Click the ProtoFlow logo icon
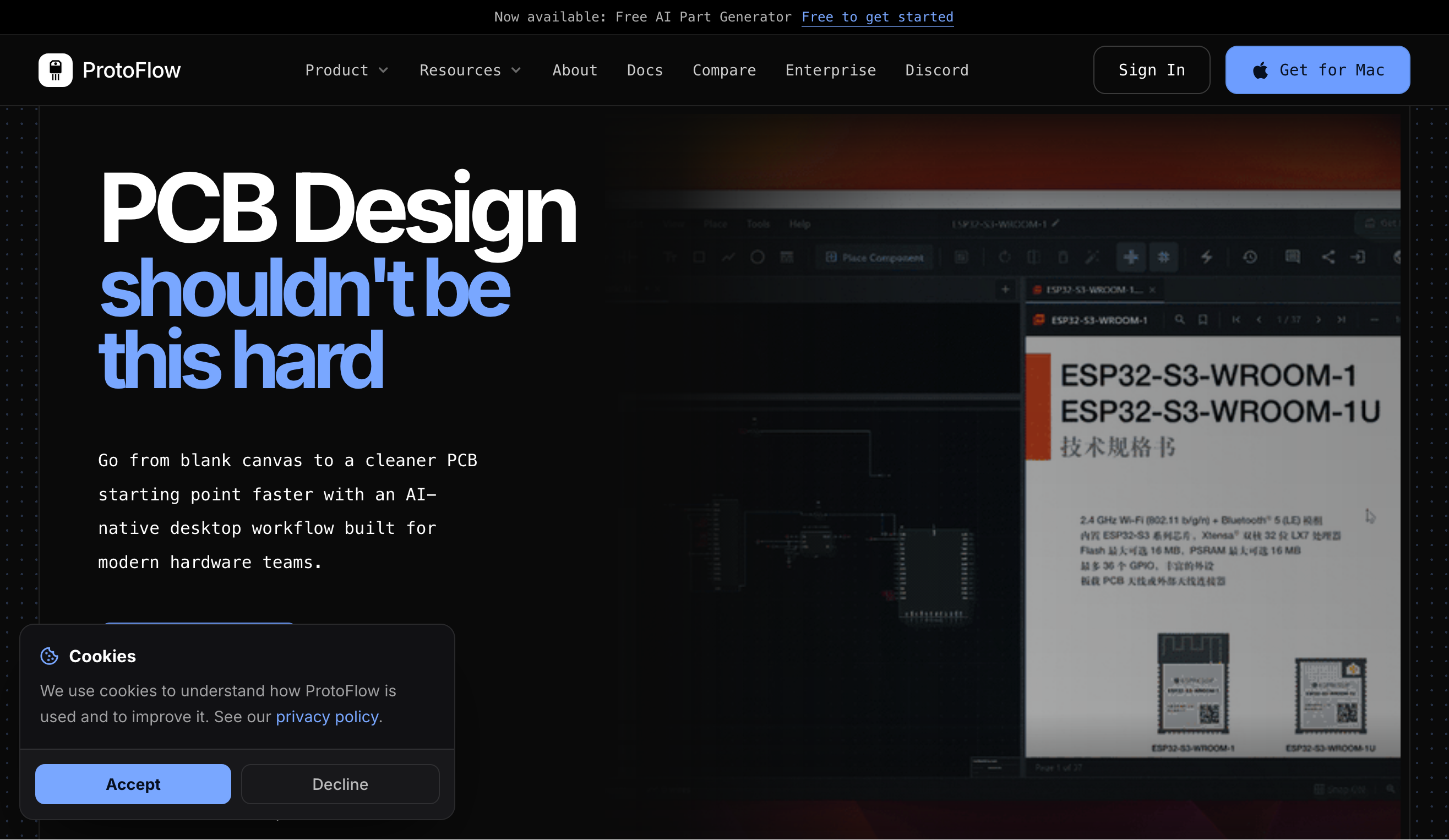 (55, 70)
